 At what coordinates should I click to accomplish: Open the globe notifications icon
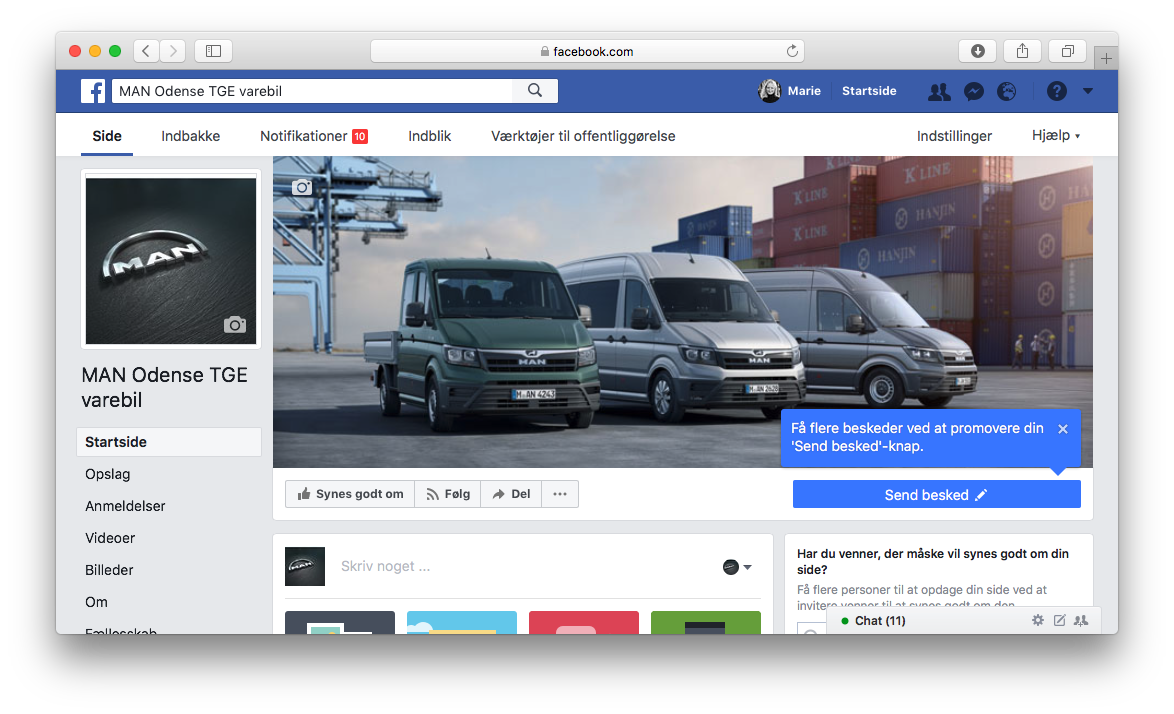[x=1007, y=91]
